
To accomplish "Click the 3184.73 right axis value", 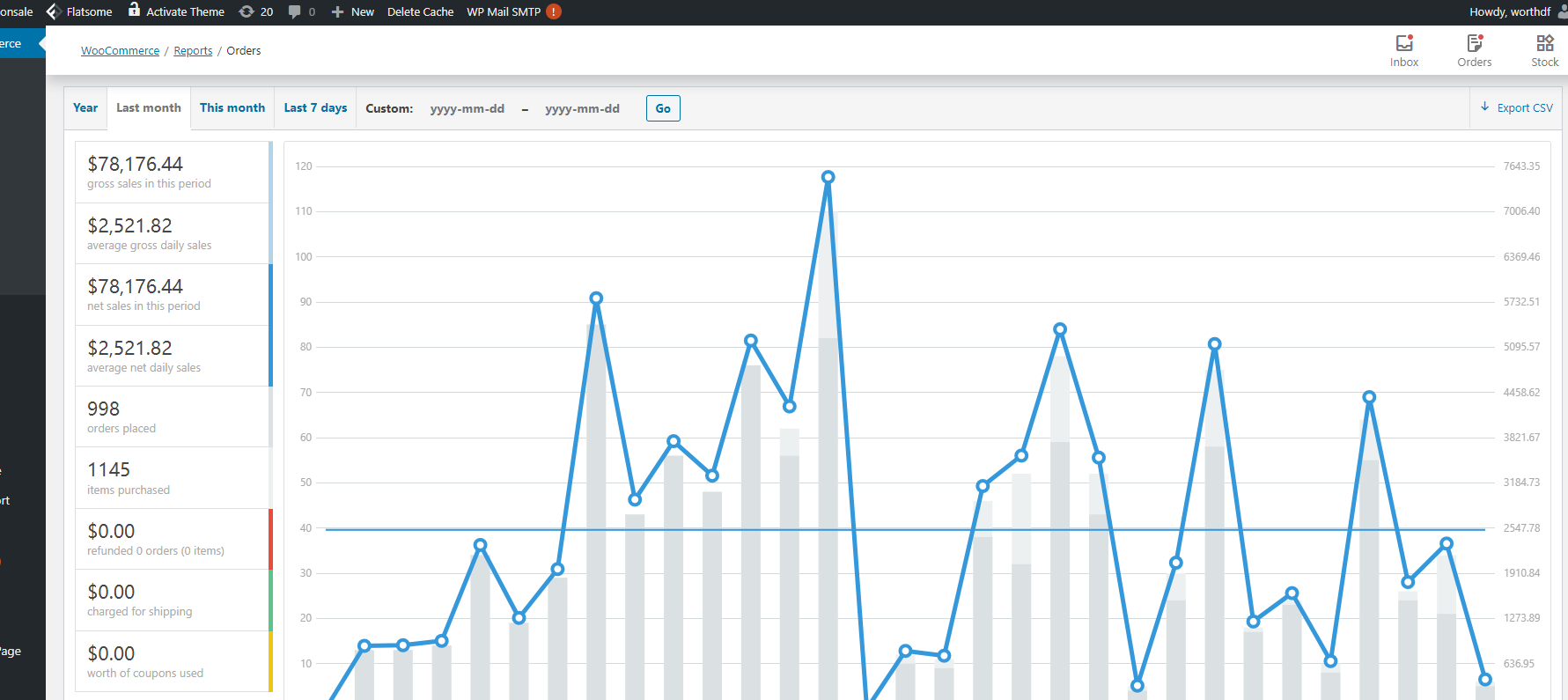I will pyautogui.click(x=1521, y=482).
